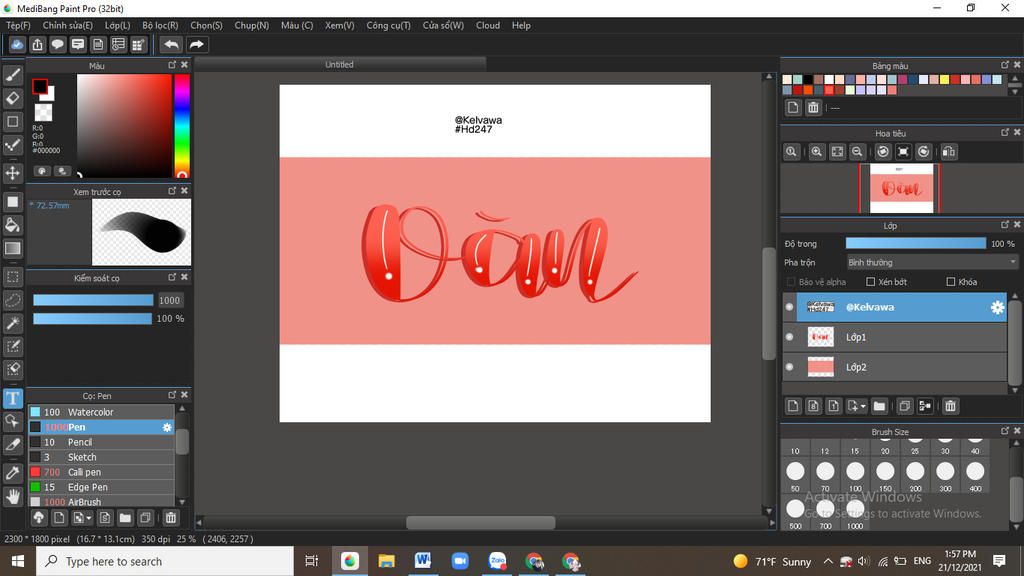1024x576 pixels.
Task: Click the Redo arrow in the toolbar
Action: (196, 44)
